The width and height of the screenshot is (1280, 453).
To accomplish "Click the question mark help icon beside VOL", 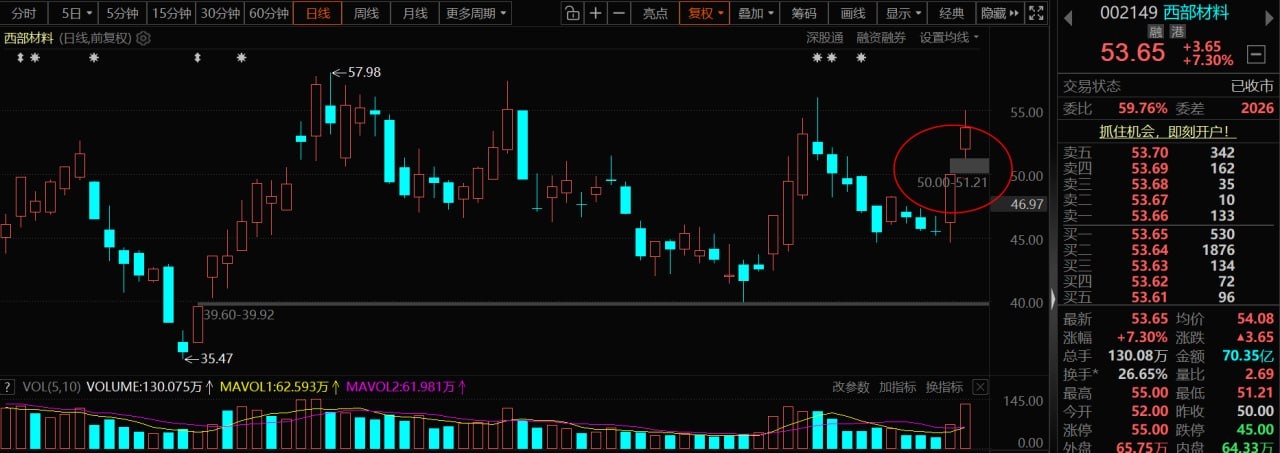I will pyautogui.click(x=7, y=386).
